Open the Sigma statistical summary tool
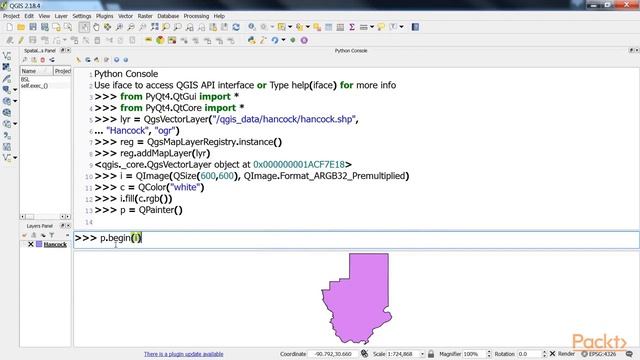Viewport: 640px width, 360px height. 352,27
